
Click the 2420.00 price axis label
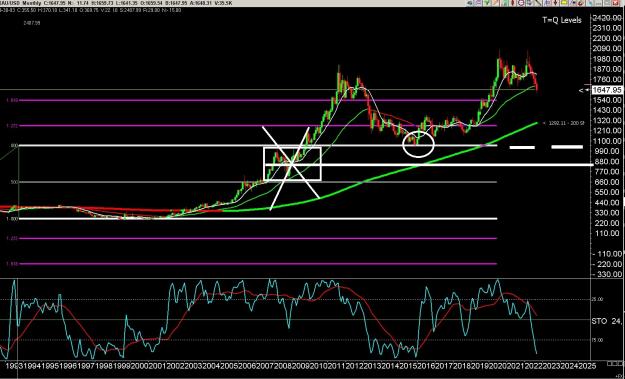coord(607,18)
